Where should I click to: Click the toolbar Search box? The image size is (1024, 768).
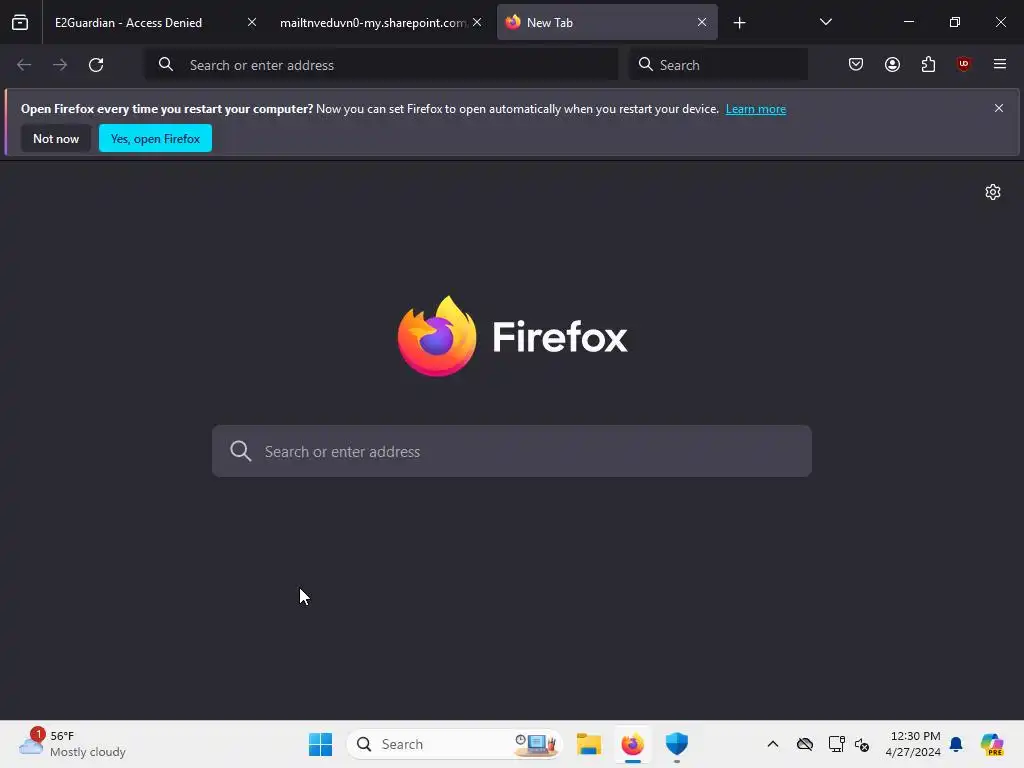pyautogui.click(x=718, y=65)
